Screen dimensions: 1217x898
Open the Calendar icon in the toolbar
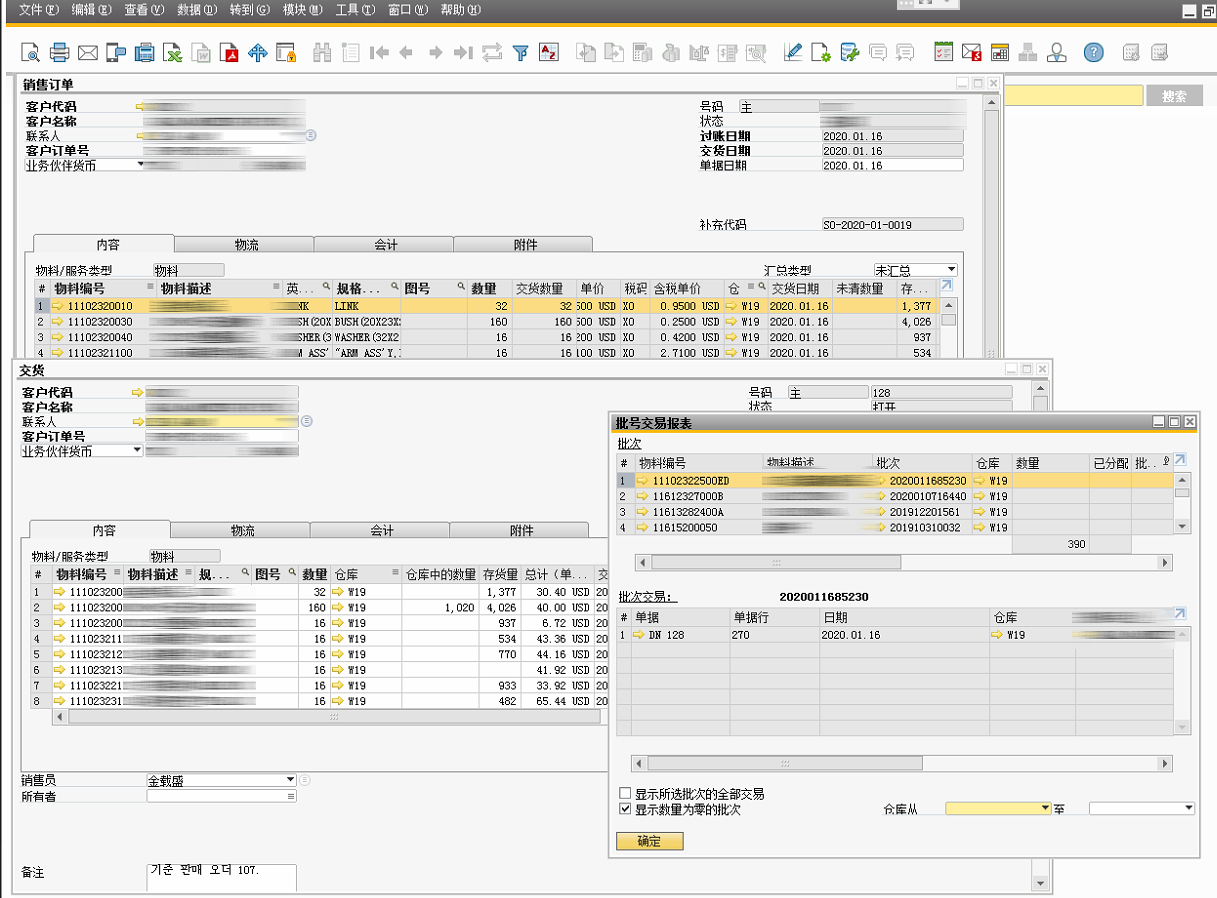[x=1000, y=53]
